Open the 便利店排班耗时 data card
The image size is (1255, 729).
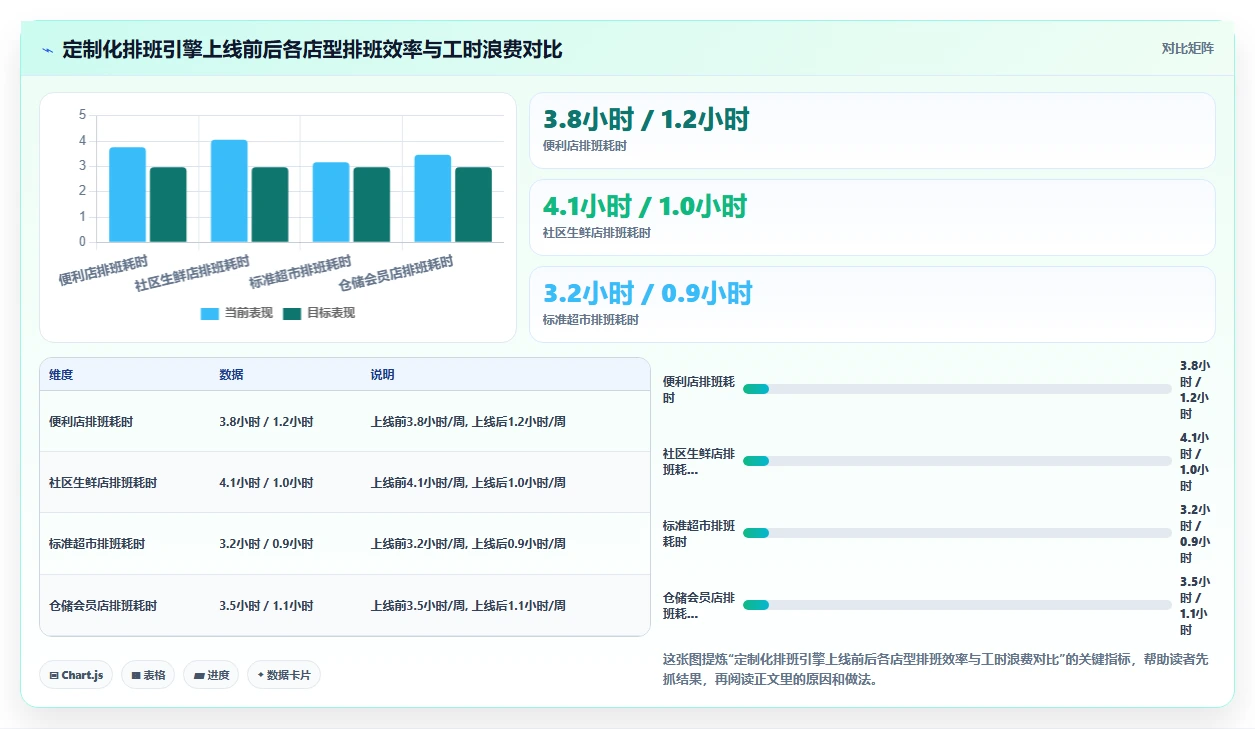[872, 130]
